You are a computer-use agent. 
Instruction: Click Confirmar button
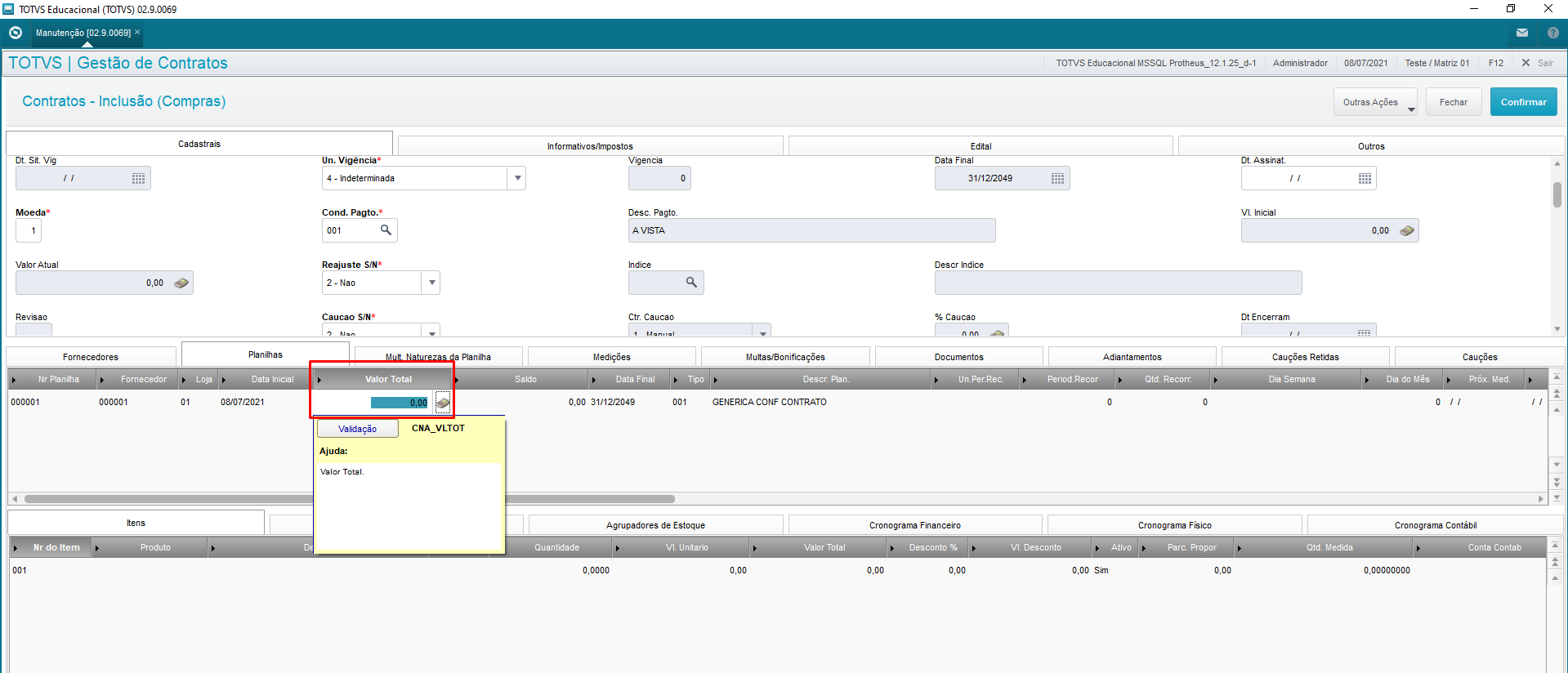(1523, 102)
